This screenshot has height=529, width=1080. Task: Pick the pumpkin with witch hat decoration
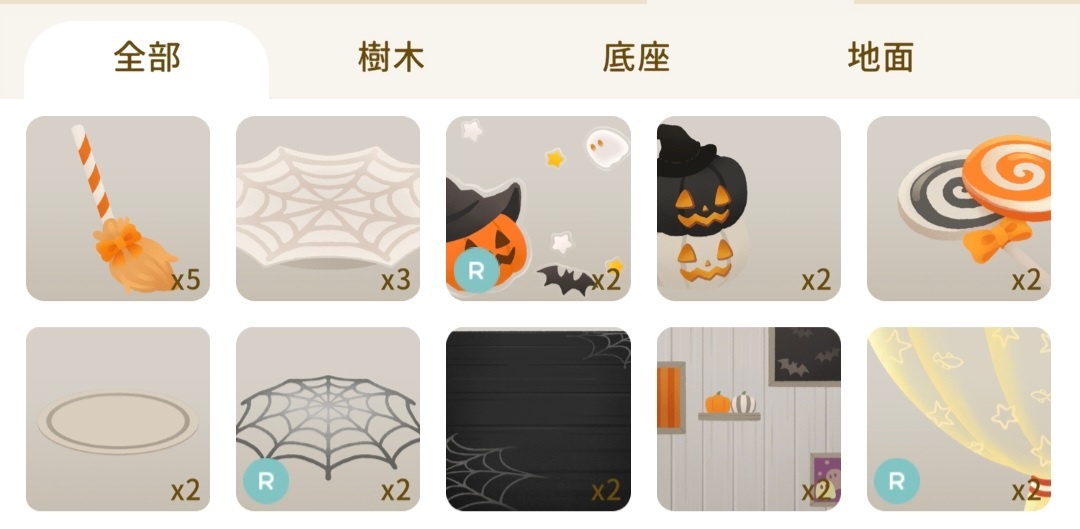click(x=538, y=208)
